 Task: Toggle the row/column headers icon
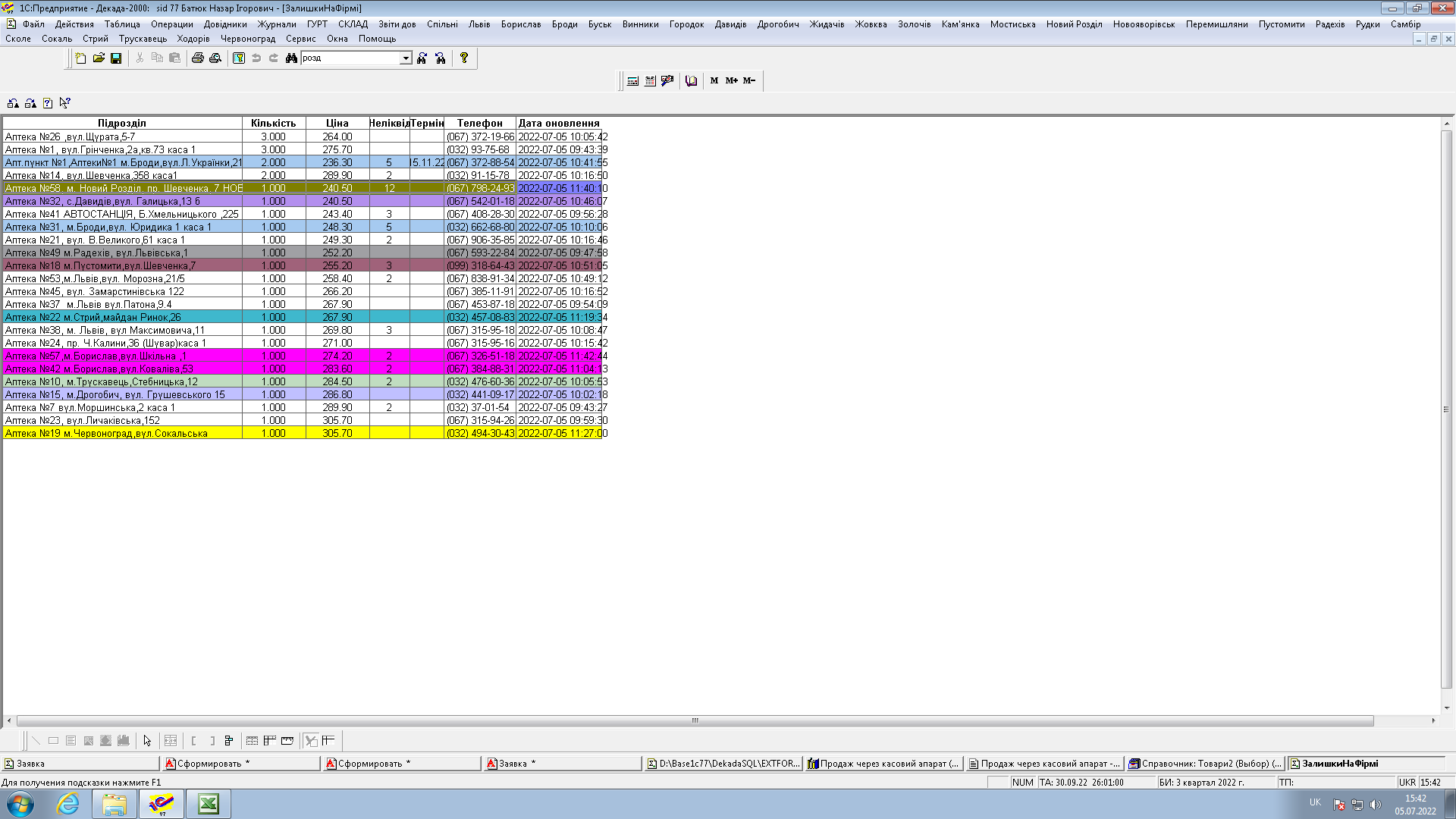pyautogui.click(x=270, y=741)
